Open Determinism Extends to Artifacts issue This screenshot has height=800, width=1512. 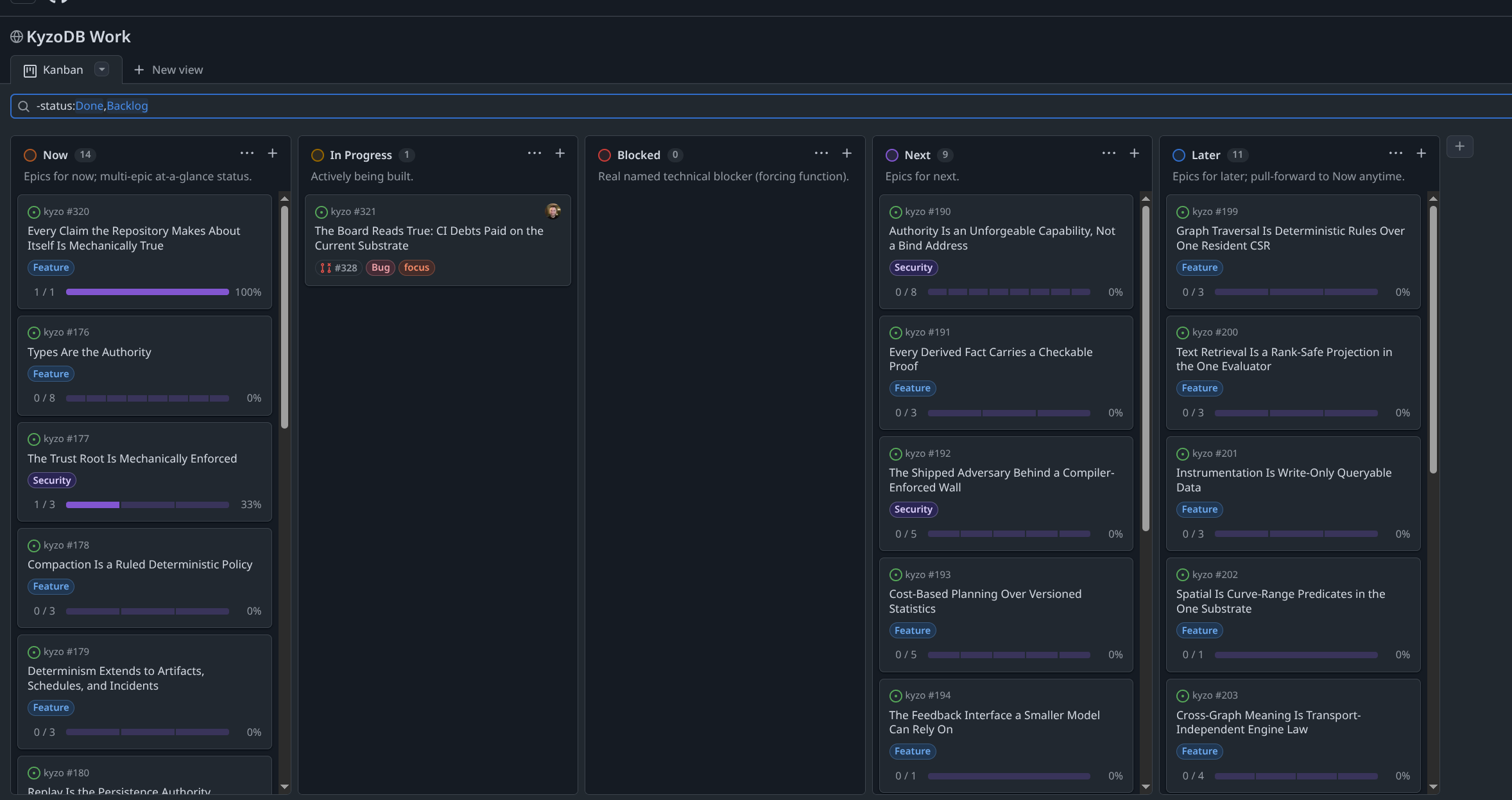pos(116,678)
